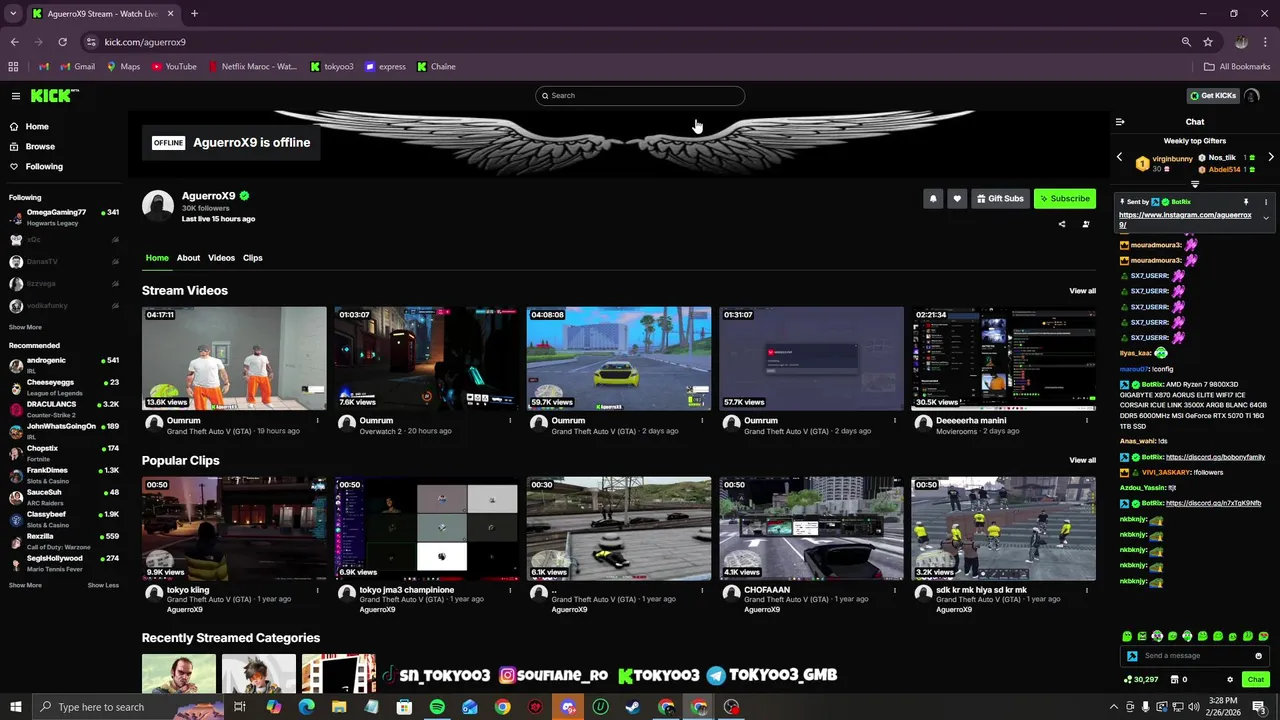View all Popular Clips

1082,460
